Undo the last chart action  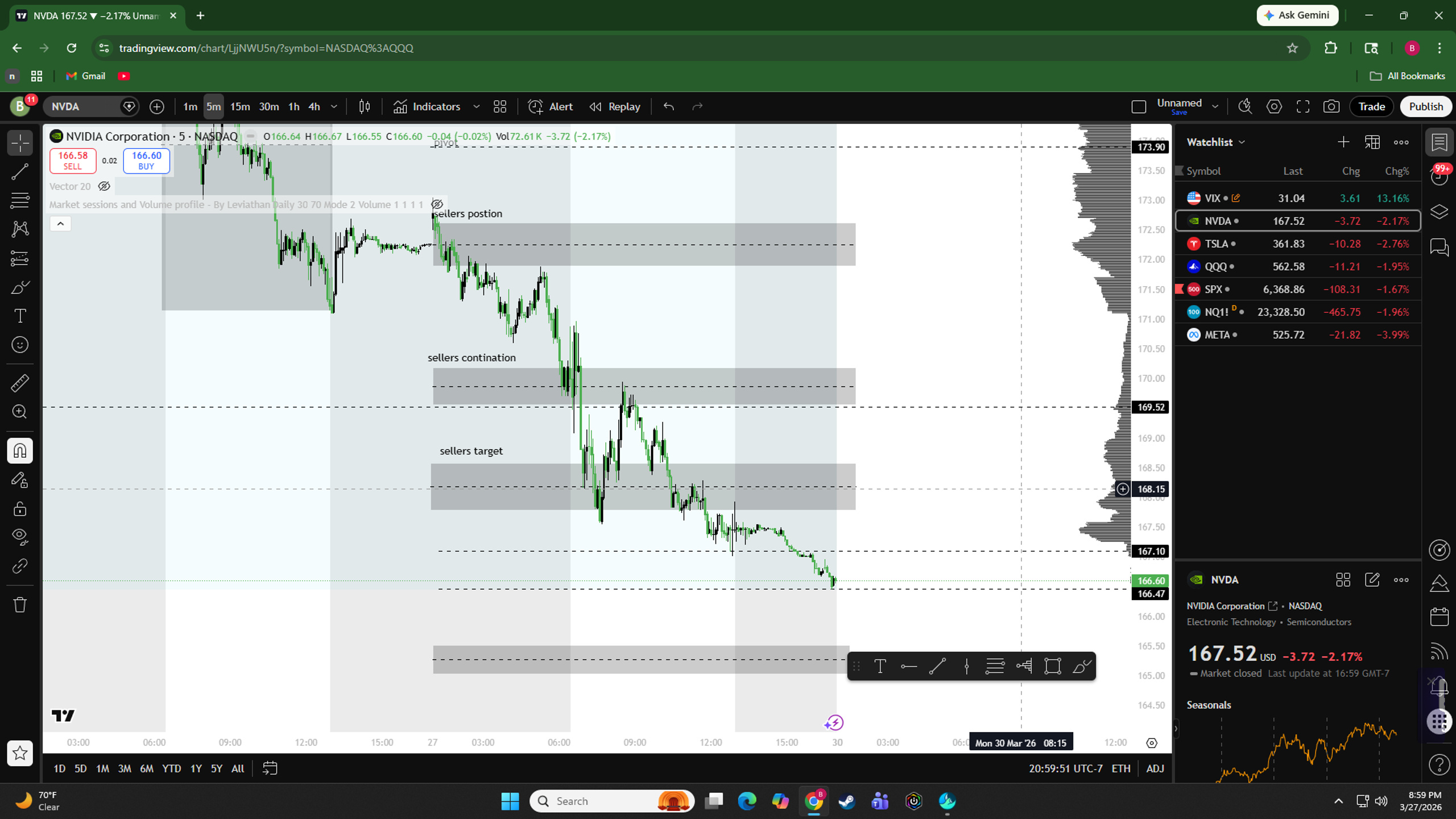669,106
